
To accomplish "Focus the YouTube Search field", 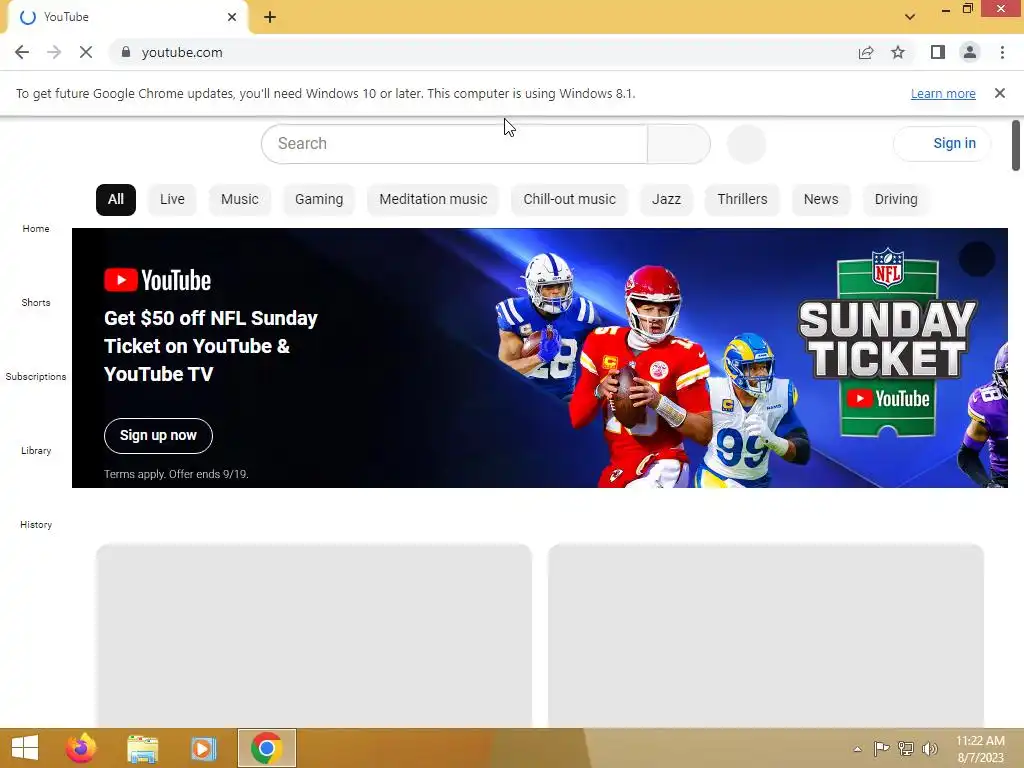I will coord(454,144).
